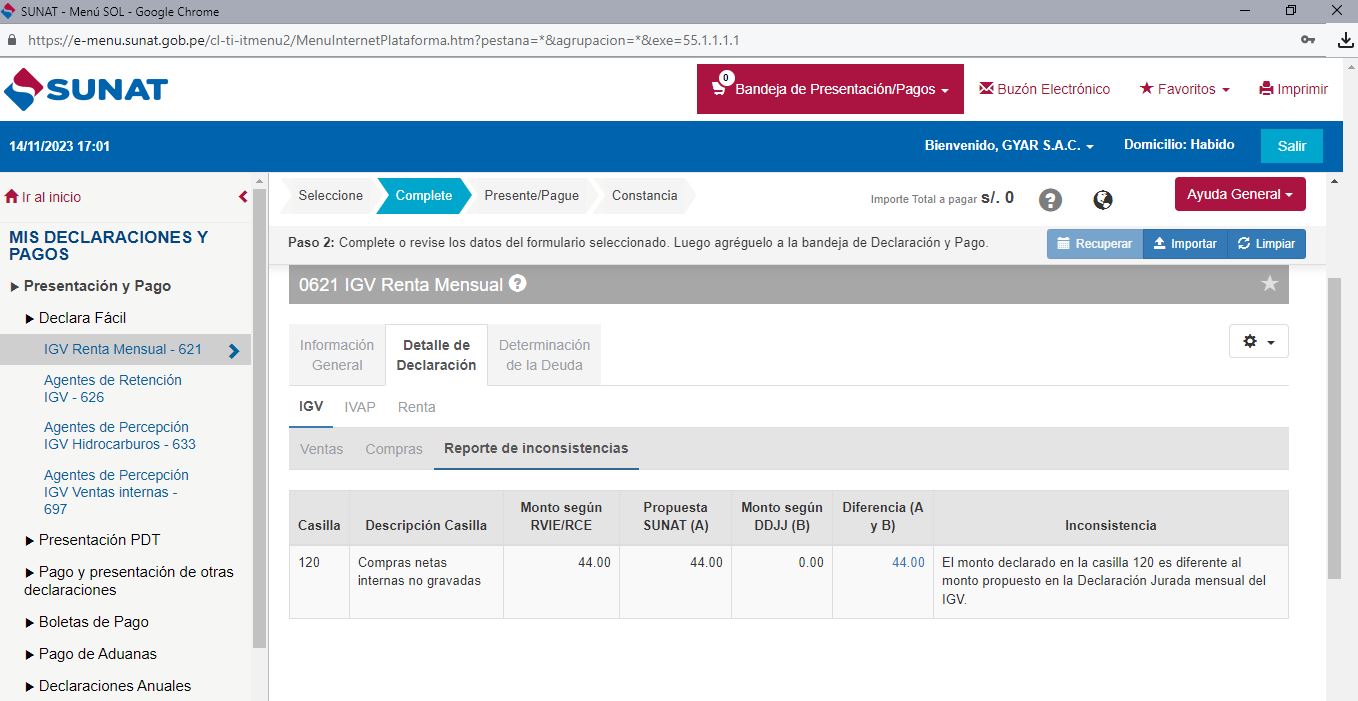Expand the Favoritos menu
This screenshot has width=1358, height=701.
(x=1184, y=89)
